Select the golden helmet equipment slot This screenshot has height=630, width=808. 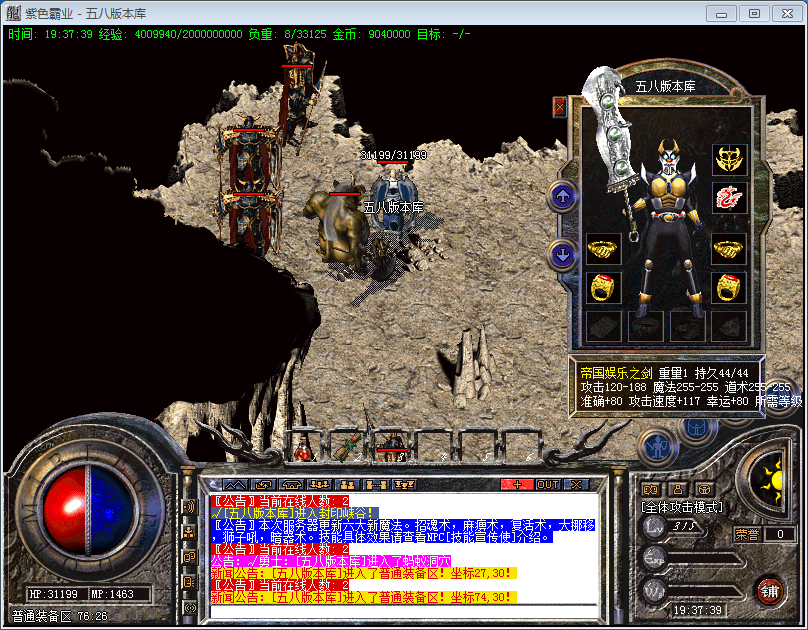coord(729,159)
